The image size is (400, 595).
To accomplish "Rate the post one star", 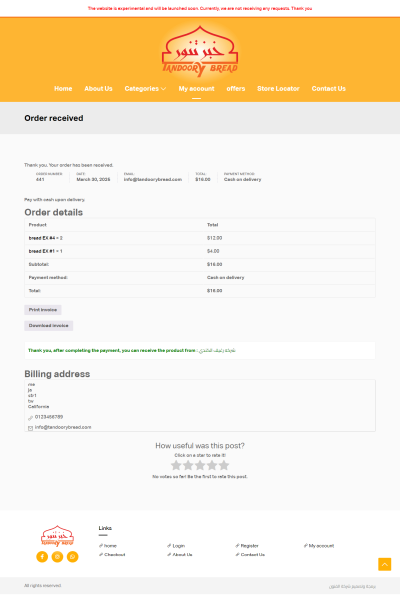I will pos(176,465).
